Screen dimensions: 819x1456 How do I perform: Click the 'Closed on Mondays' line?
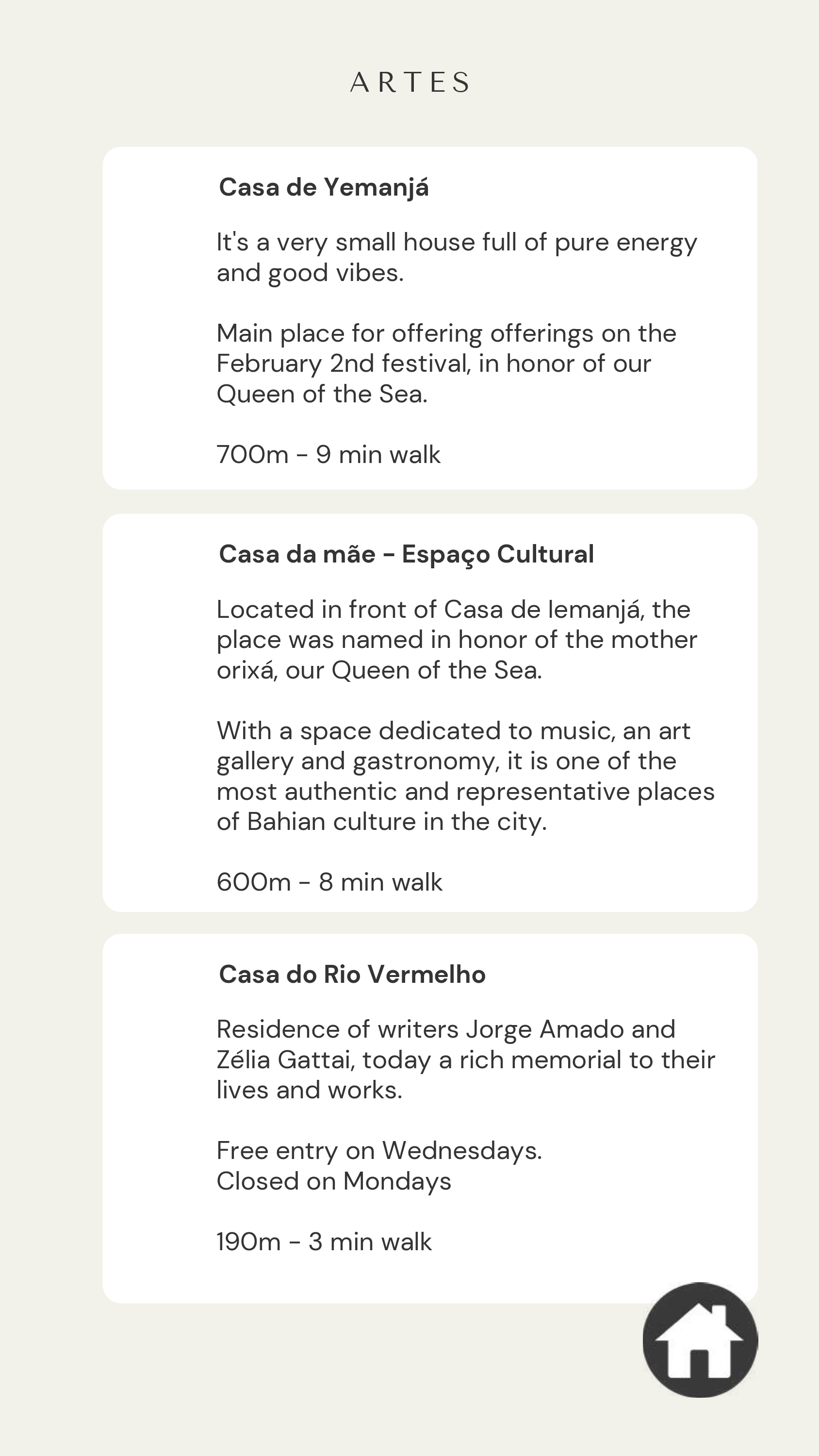point(334,1181)
